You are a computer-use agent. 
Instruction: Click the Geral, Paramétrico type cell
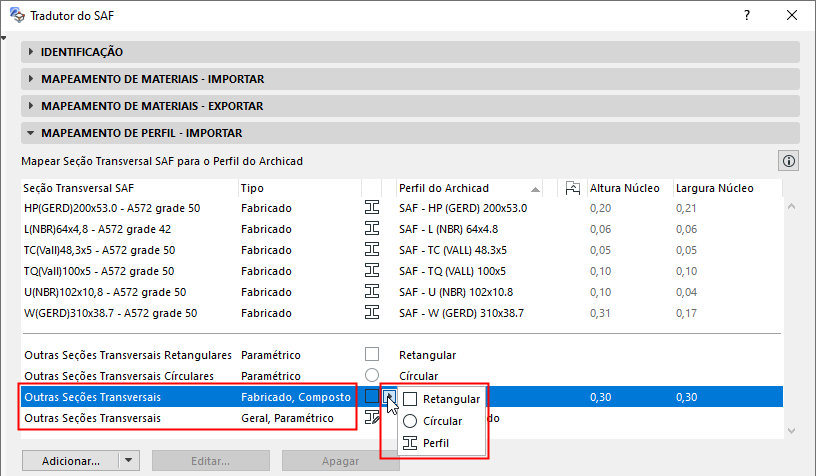coord(287,418)
